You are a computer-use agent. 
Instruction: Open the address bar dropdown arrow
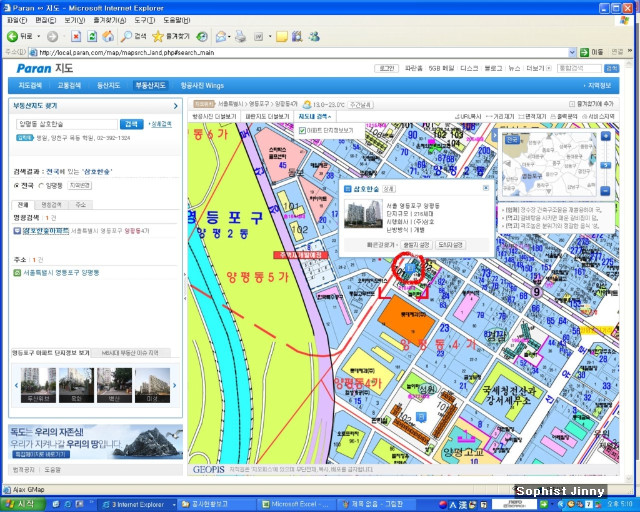[572, 52]
